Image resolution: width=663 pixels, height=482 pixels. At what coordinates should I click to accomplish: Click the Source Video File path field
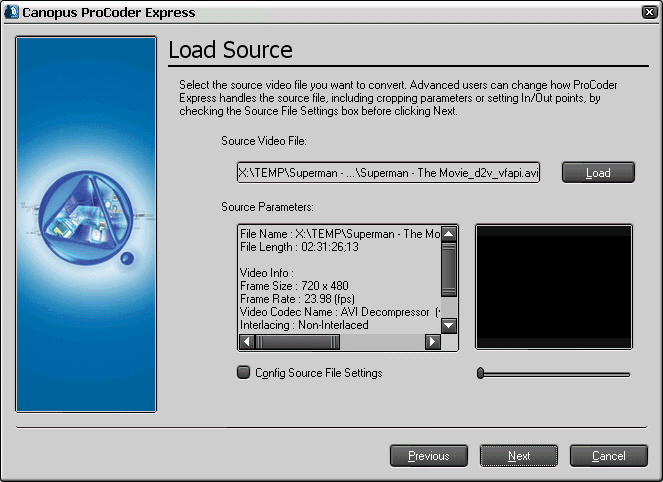(388, 173)
